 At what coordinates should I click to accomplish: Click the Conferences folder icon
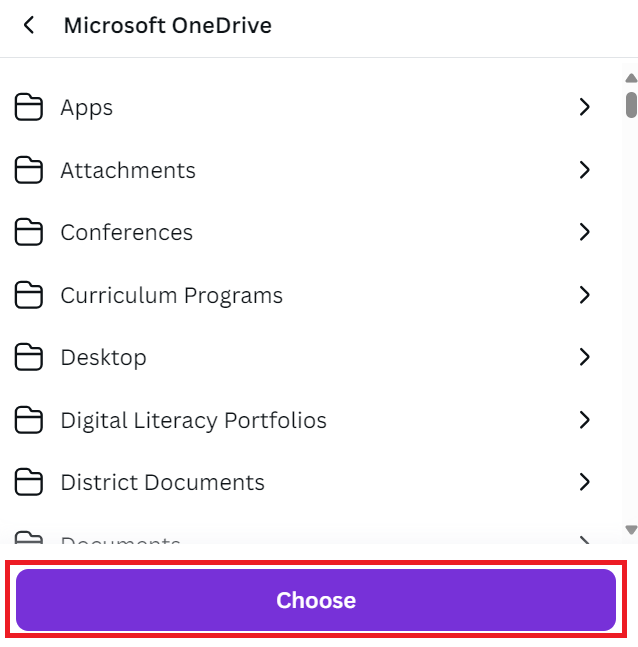coord(28,232)
